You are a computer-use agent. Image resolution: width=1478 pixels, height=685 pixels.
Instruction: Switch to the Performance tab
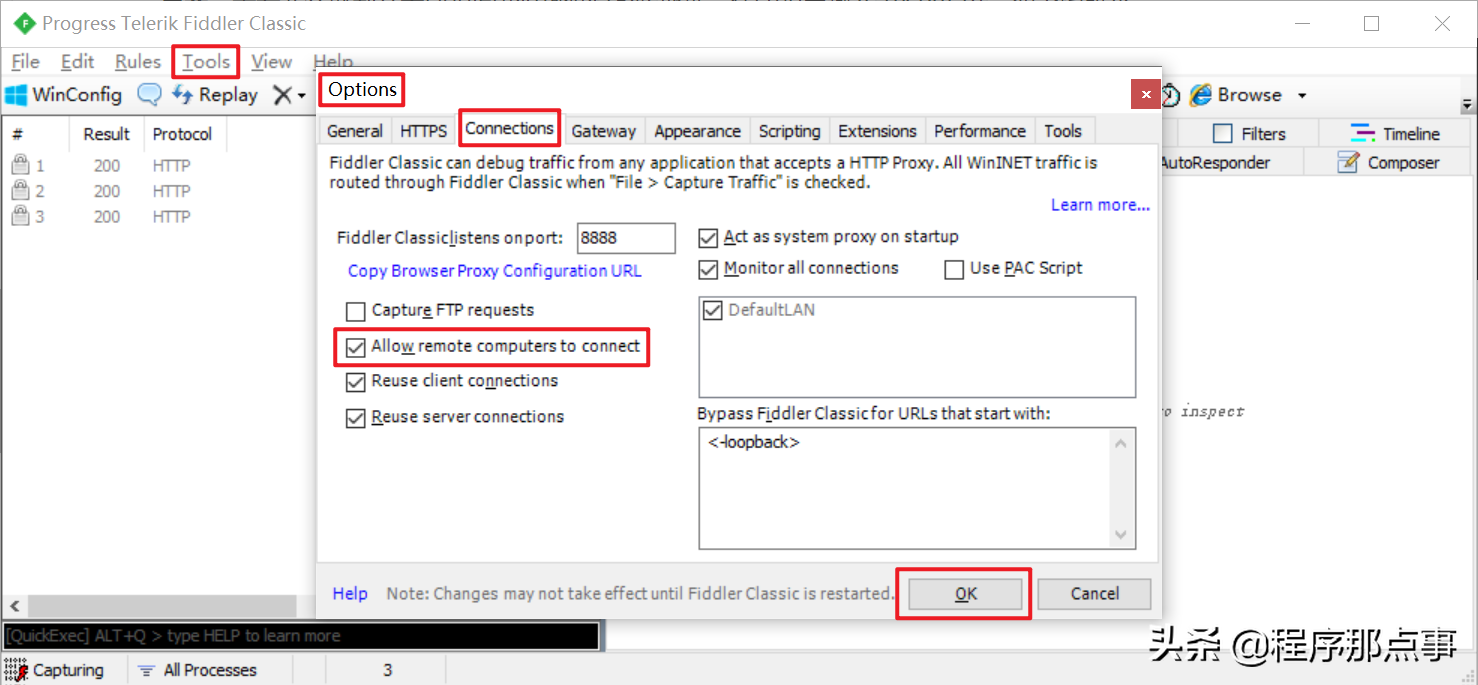pos(980,131)
